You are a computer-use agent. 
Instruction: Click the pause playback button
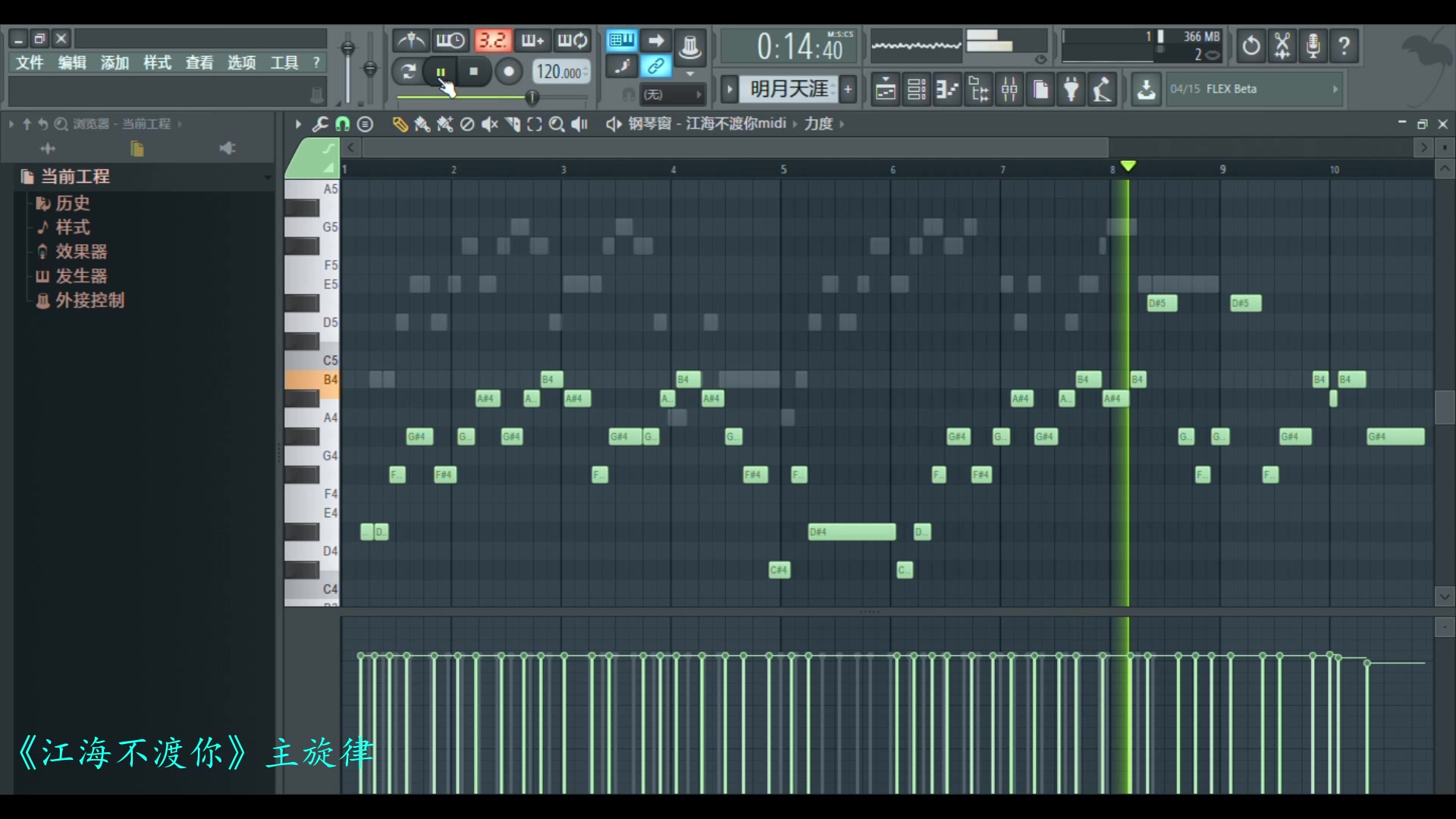[x=441, y=72]
